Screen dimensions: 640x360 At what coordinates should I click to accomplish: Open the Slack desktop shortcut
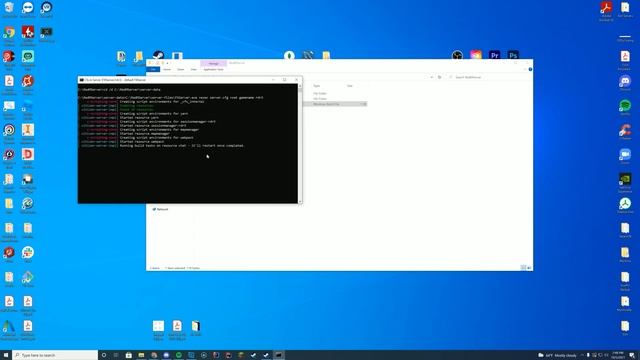pyautogui.click(x=28, y=253)
